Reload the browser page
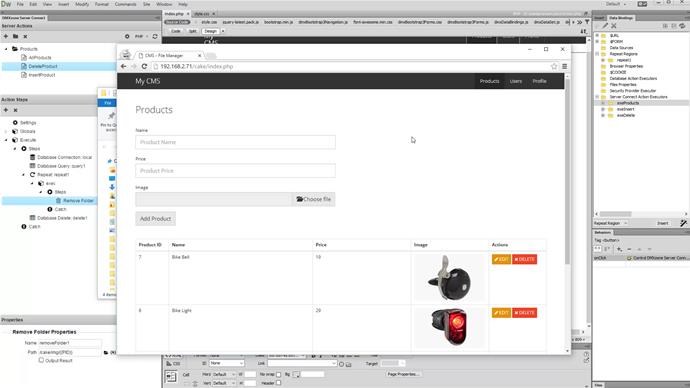690x388 pixels. pyautogui.click(x=144, y=66)
